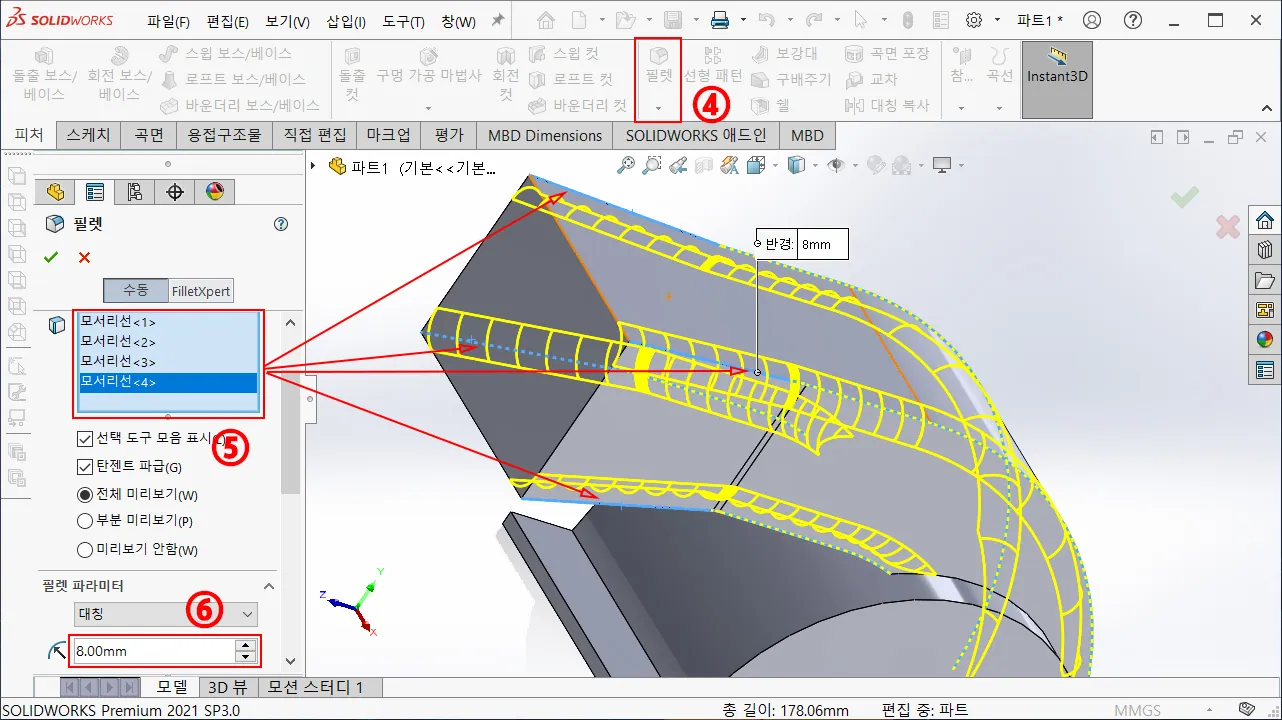Open the Design Library task pane icon
The image size is (1282, 720).
pyautogui.click(x=1265, y=250)
